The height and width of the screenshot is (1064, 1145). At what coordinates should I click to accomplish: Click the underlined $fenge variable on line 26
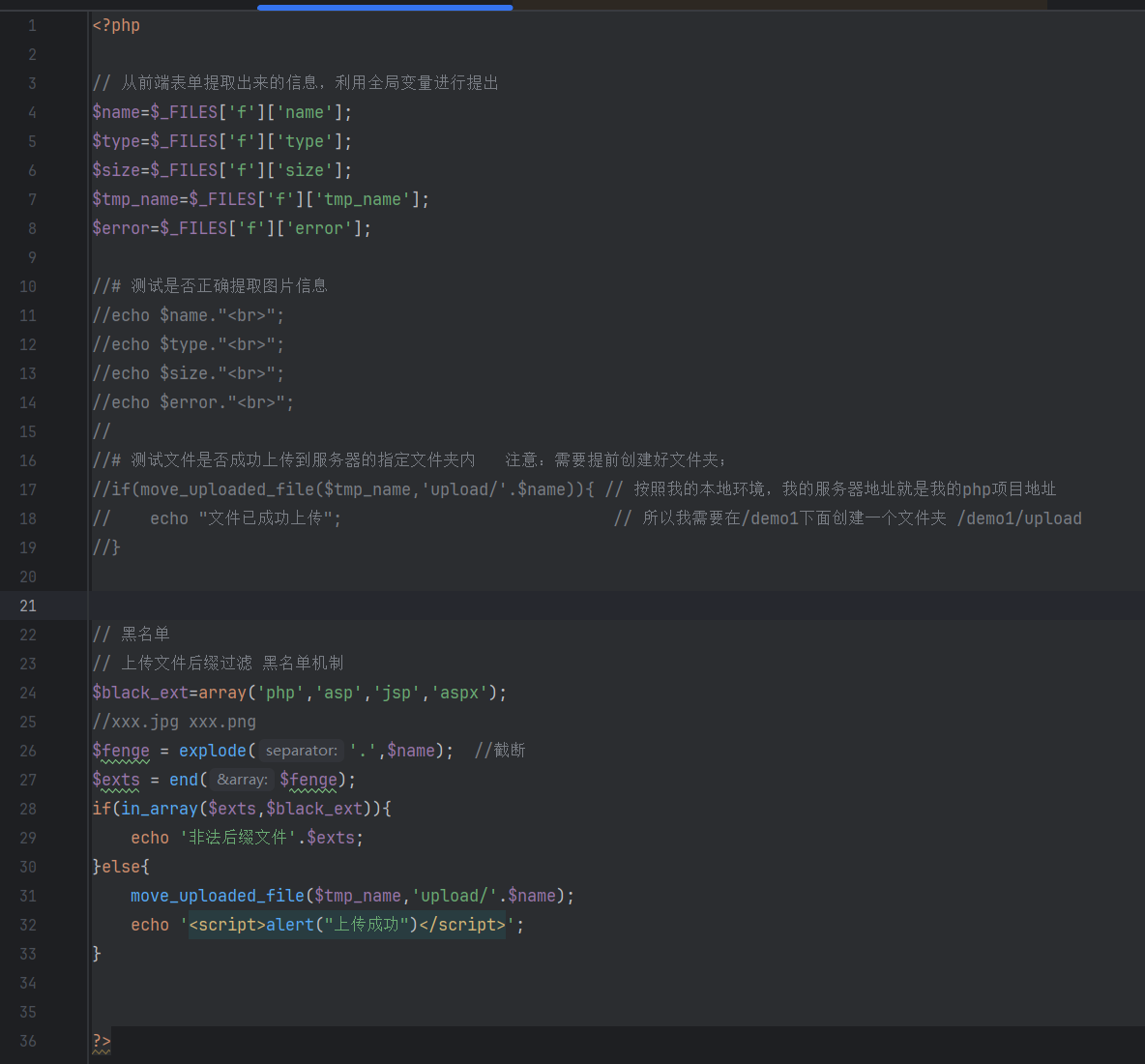coord(121,751)
